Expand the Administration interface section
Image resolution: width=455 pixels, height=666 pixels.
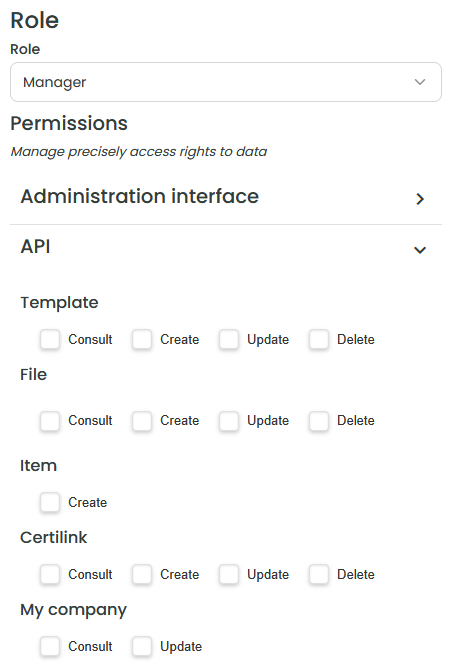point(226,197)
